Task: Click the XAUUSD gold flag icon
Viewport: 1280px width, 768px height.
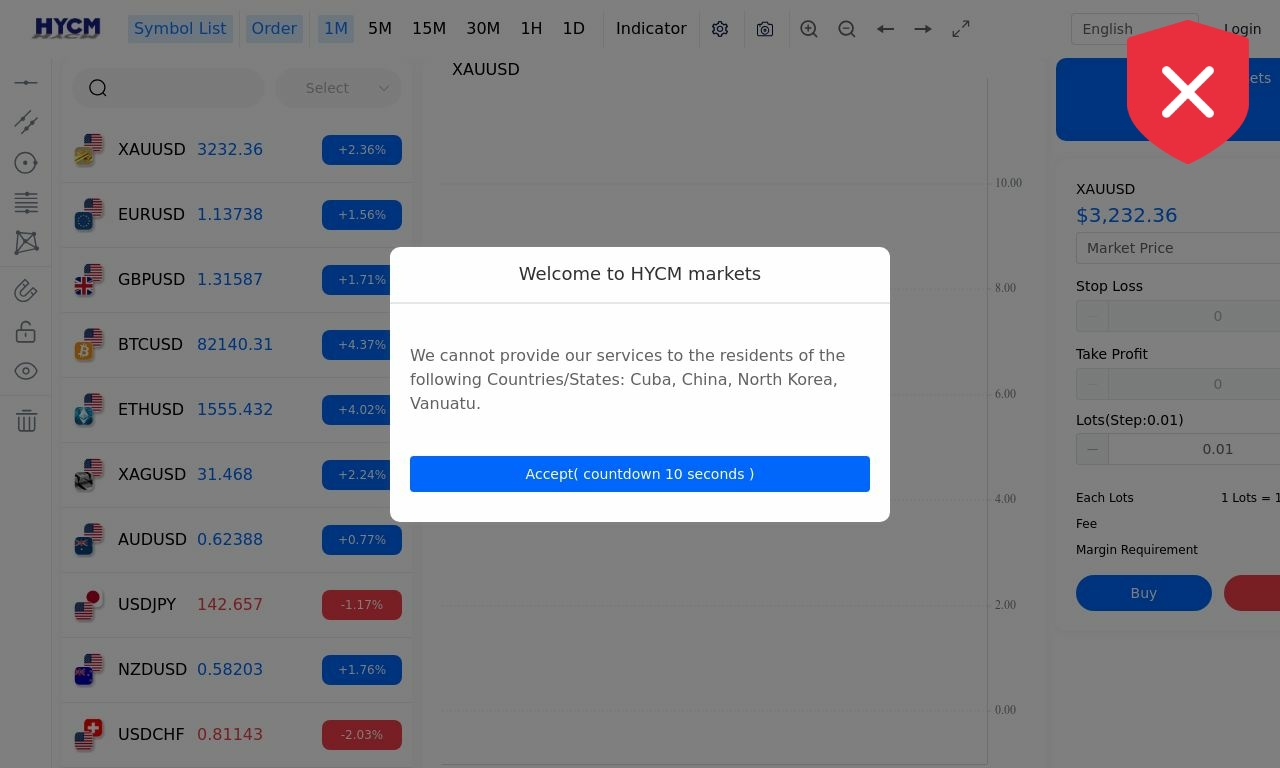Action: tap(89, 149)
